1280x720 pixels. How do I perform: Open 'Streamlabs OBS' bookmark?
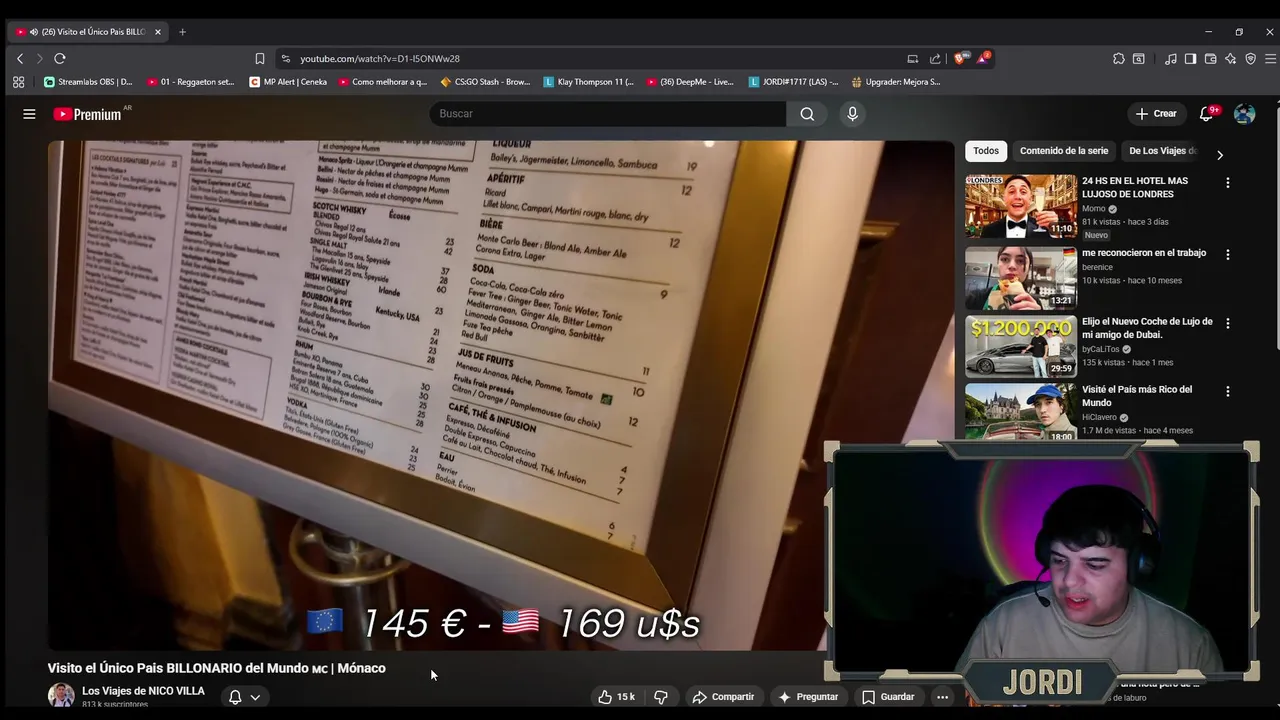click(x=88, y=82)
